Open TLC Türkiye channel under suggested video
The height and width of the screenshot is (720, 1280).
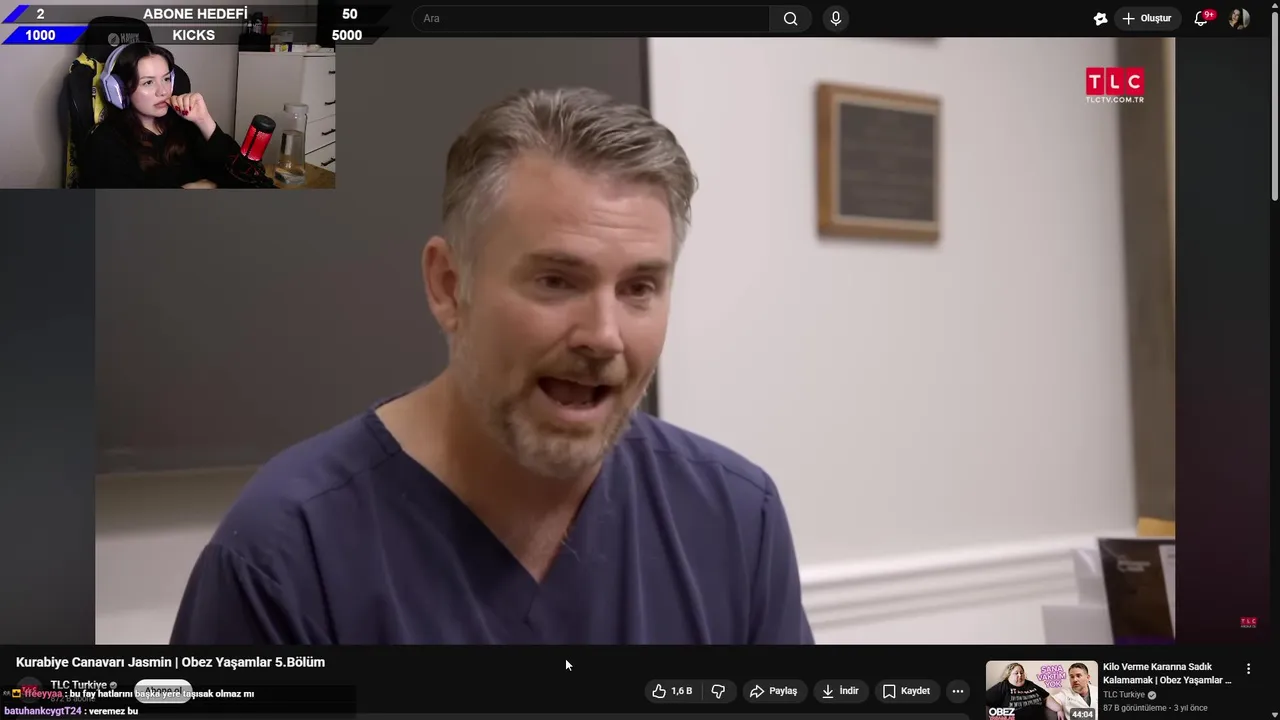point(1124,695)
